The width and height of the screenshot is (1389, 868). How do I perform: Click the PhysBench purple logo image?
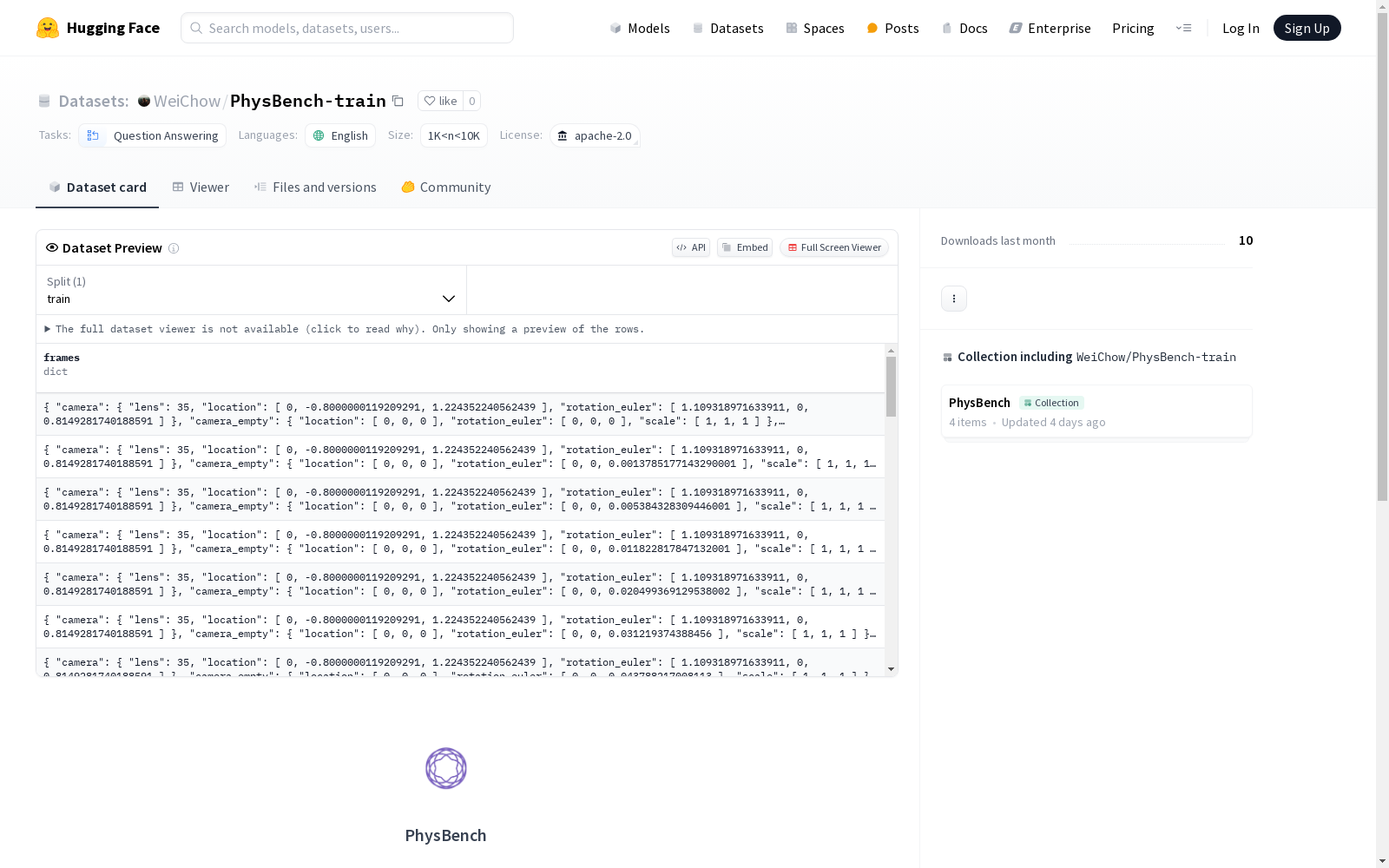[446, 768]
